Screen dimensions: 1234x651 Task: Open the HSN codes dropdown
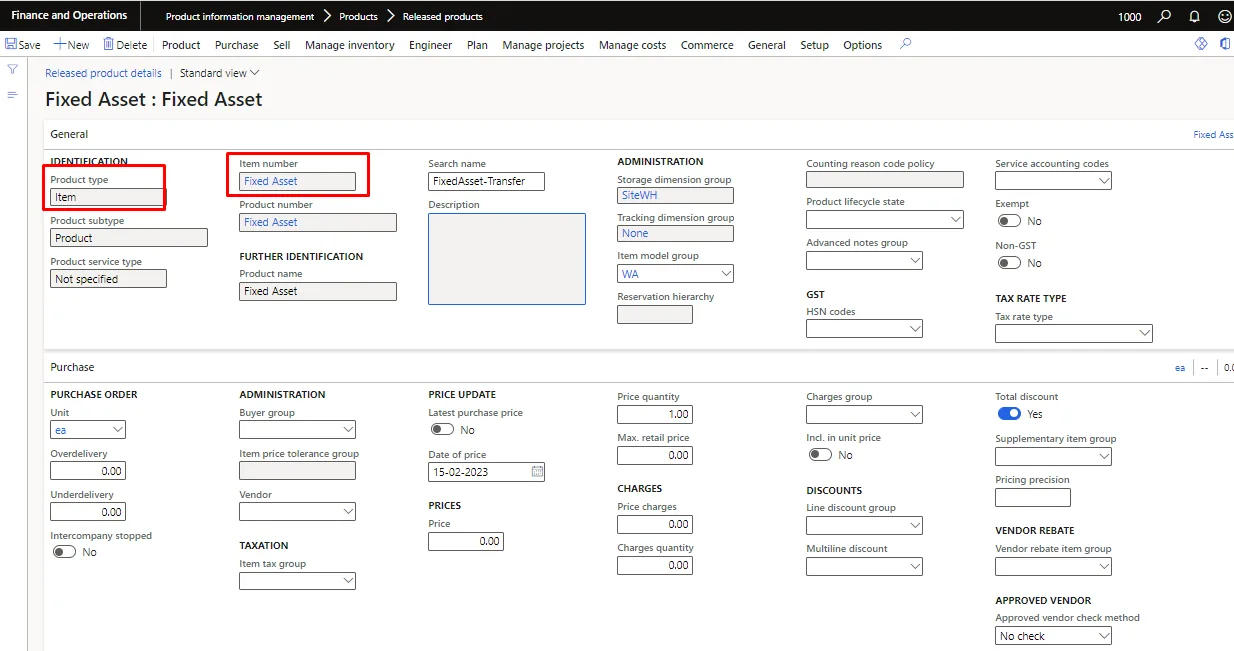[x=915, y=329]
